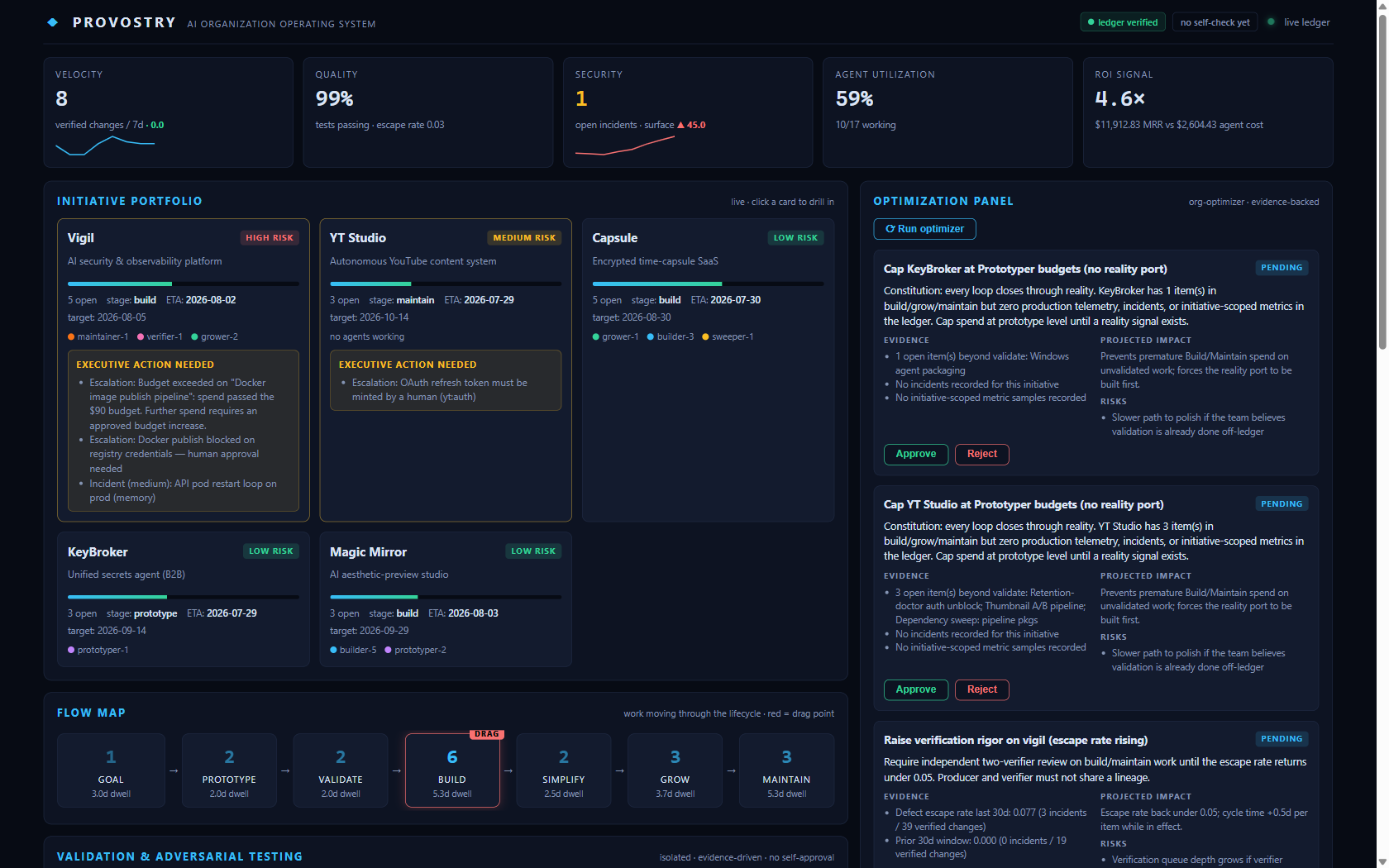This screenshot has width=1389, height=868.
Task: Click the Velocity sparkline chart
Action: click(105, 145)
